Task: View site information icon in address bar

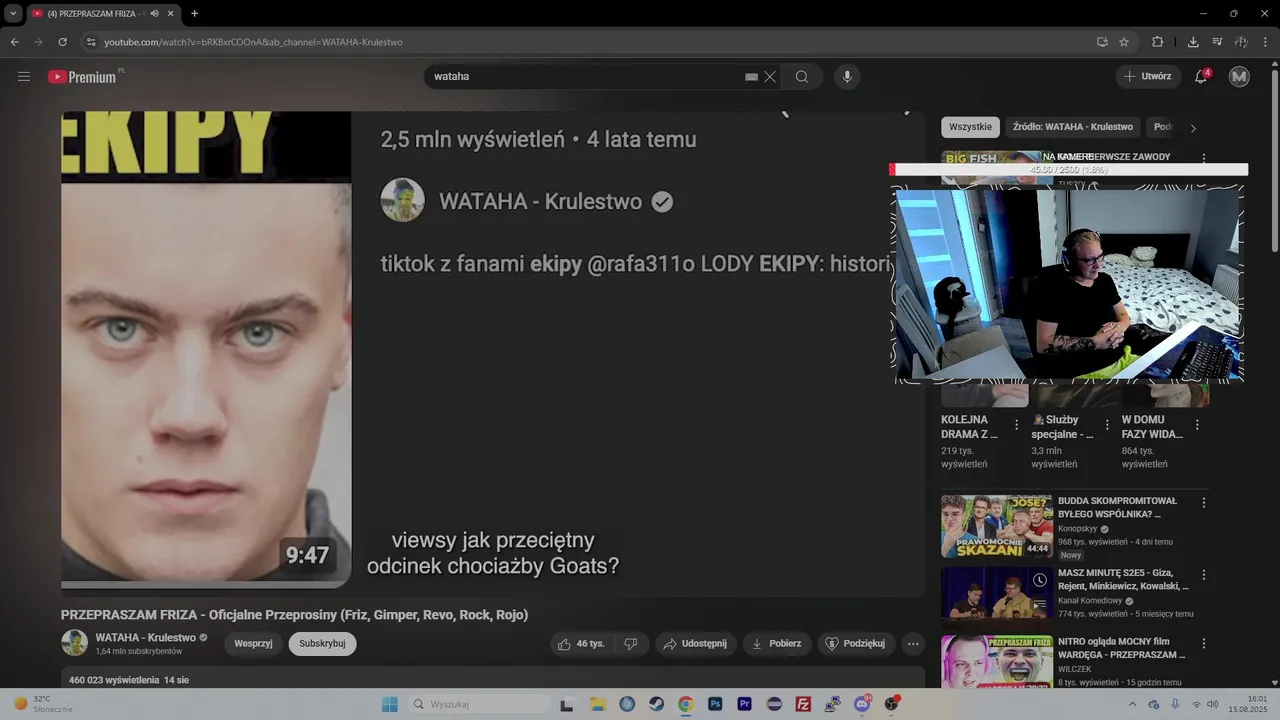Action: 91,42
